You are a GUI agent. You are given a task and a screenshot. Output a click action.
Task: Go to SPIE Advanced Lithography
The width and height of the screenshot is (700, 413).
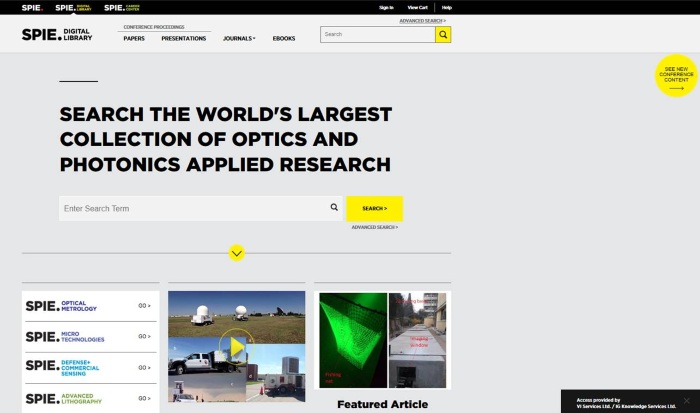coord(144,398)
